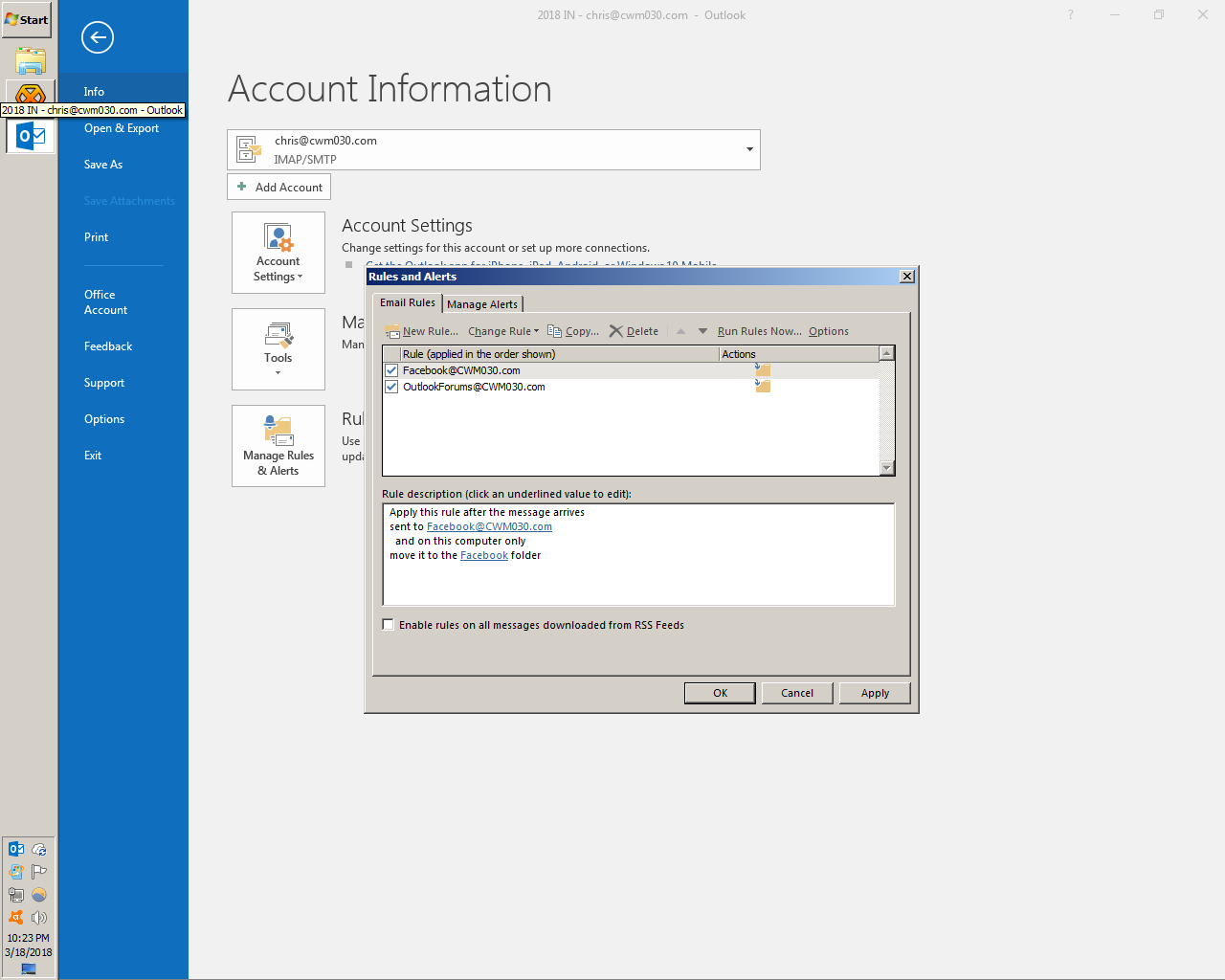Select the Email Rules tab
The height and width of the screenshot is (980, 1225).
coord(408,302)
